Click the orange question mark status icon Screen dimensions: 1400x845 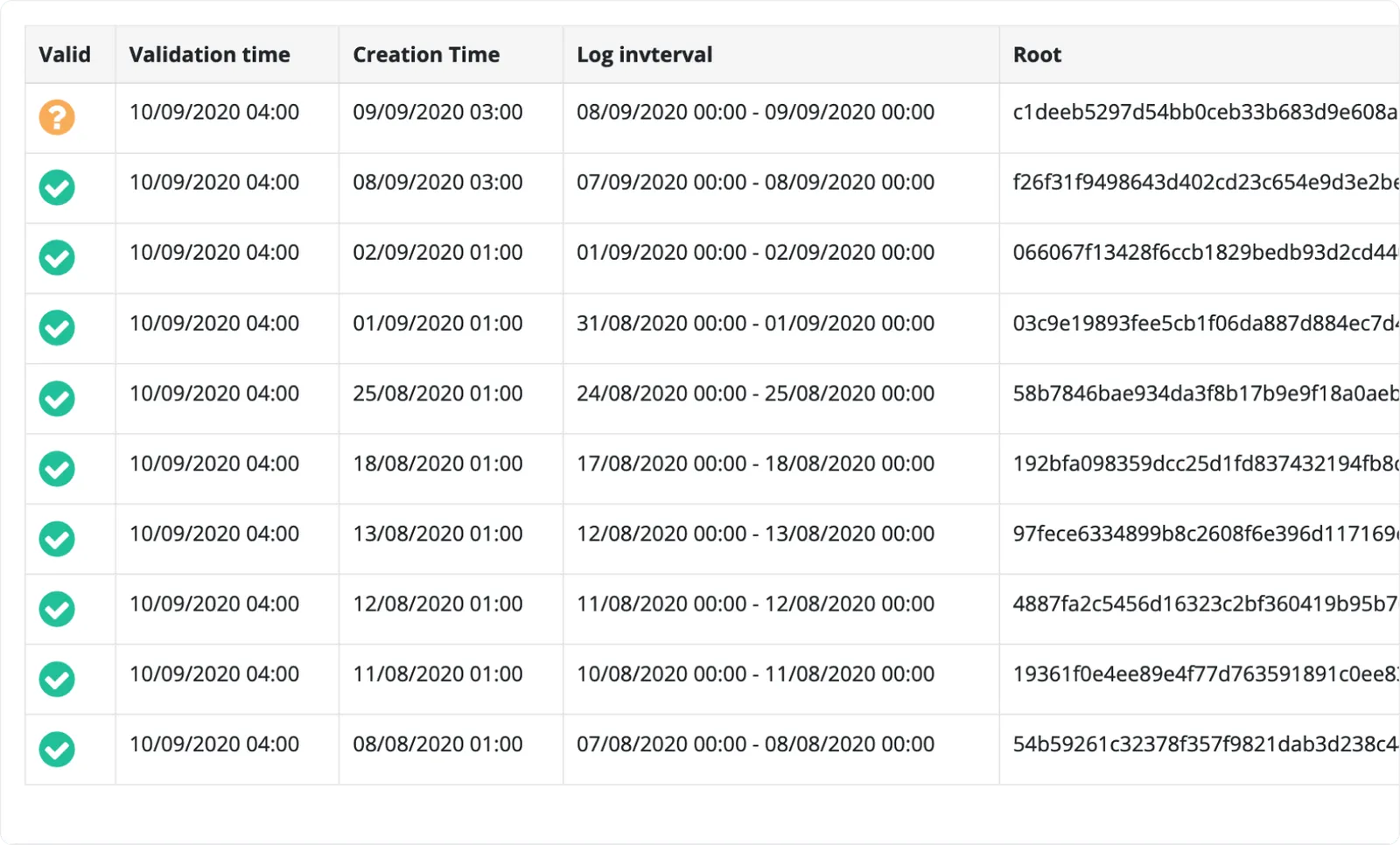tap(56, 117)
